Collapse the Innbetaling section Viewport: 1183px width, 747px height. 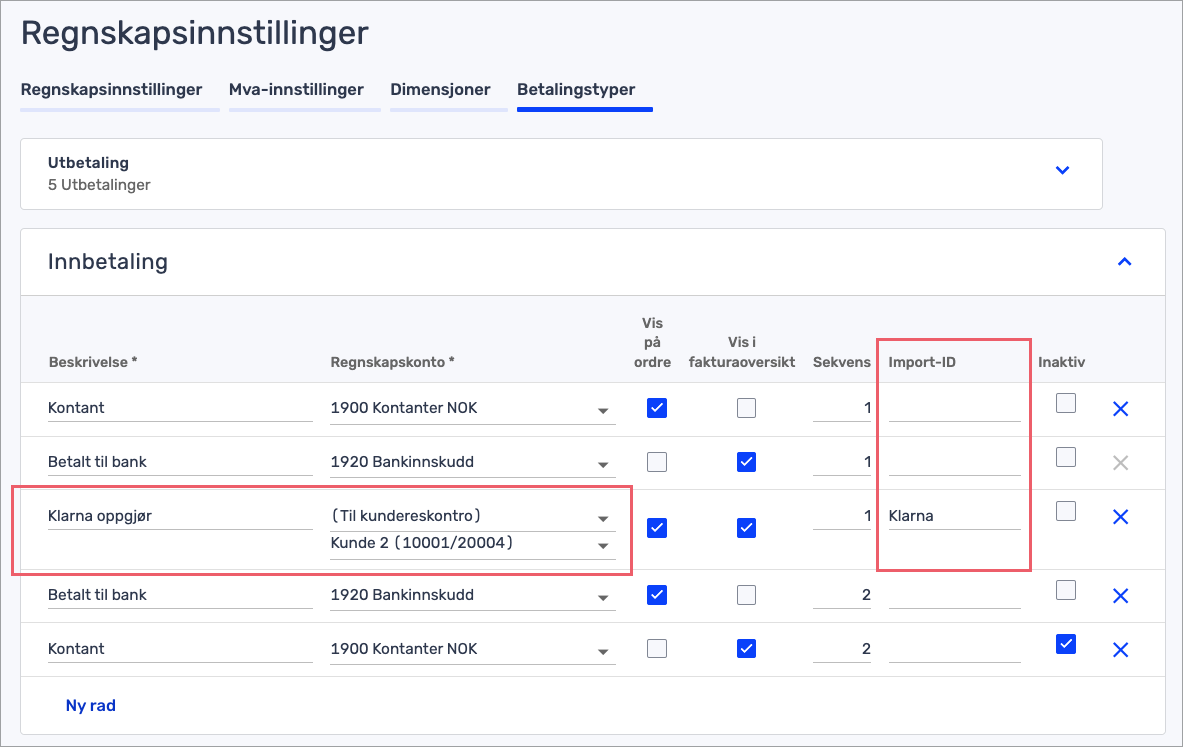[1124, 262]
